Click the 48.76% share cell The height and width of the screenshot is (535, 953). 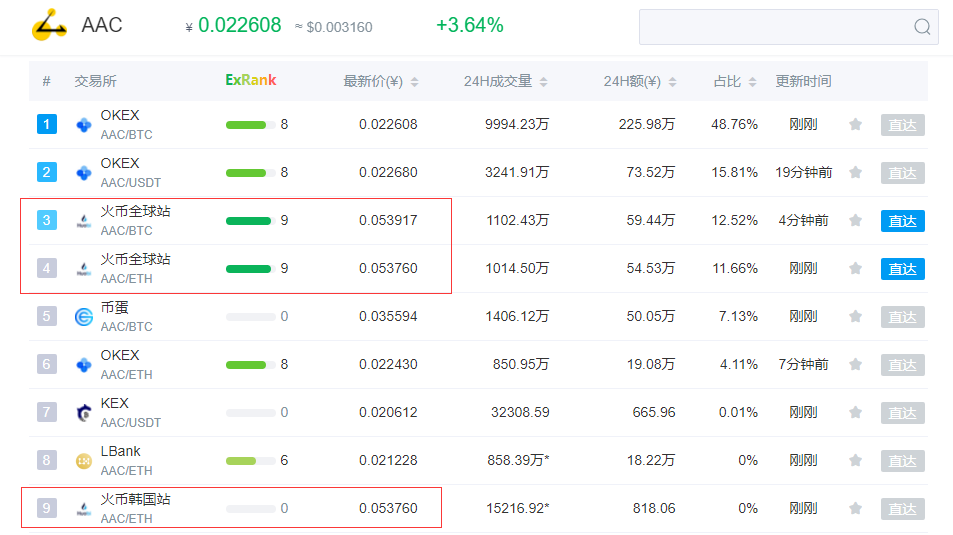click(734, 125)
